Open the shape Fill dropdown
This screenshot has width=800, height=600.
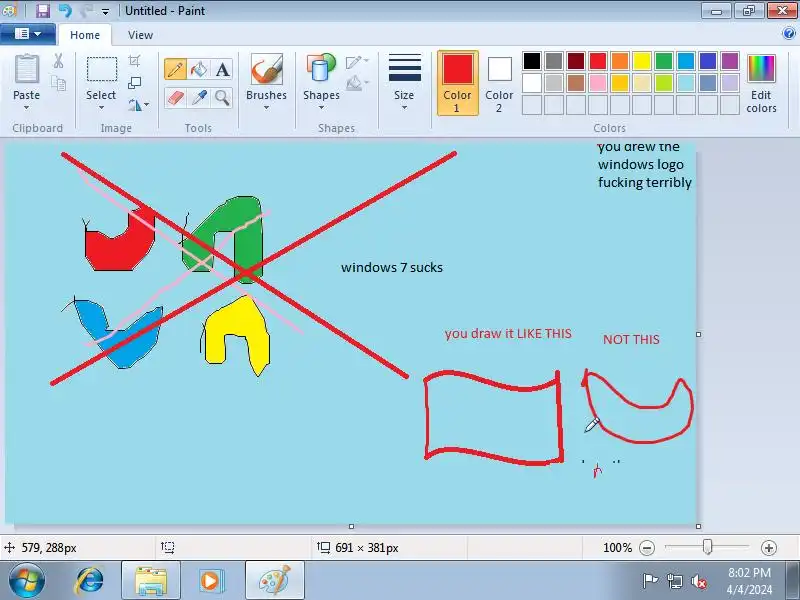click(x=357, y=83)
